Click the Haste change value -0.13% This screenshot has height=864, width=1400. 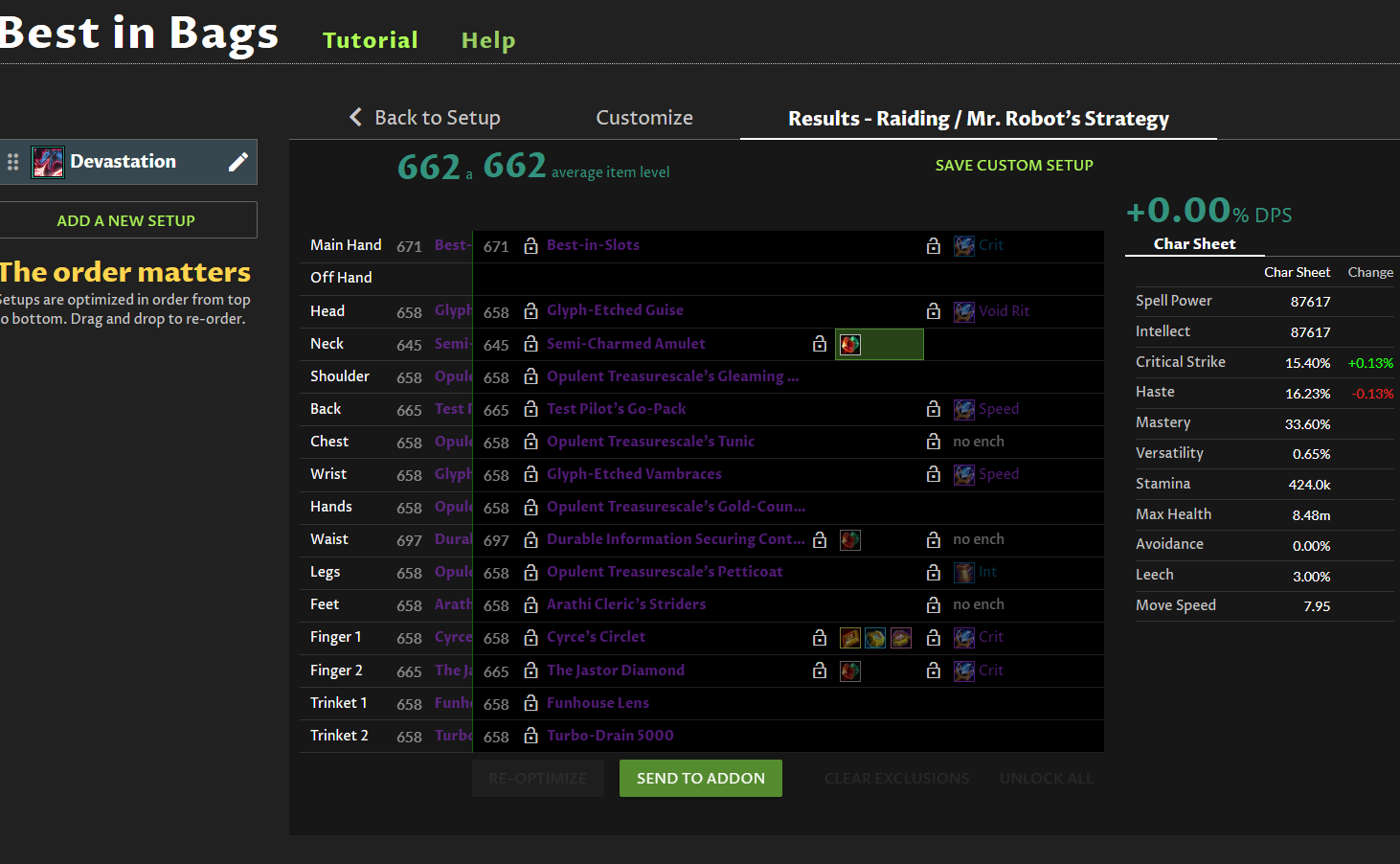coord(1373,394)
